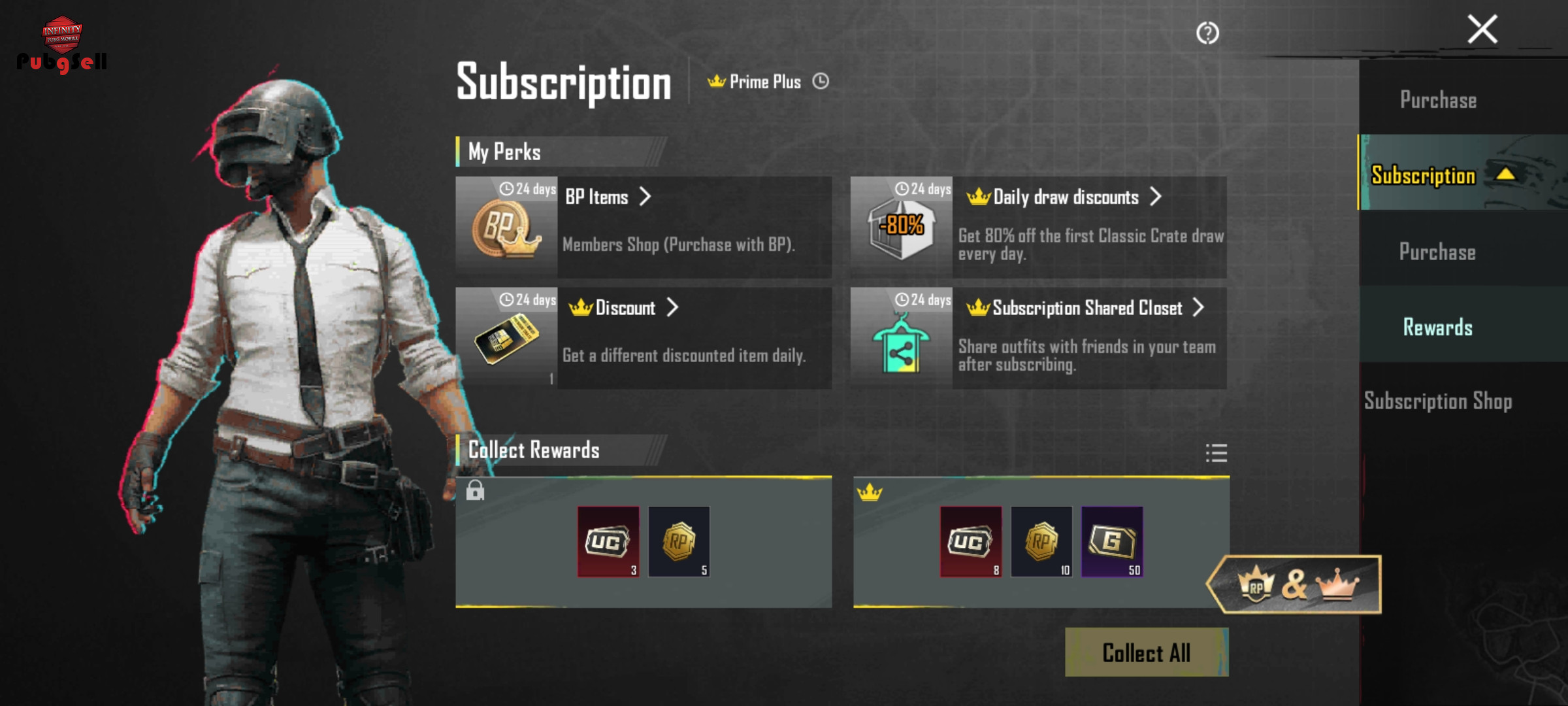This screenshot has width=1568, height=706.
Task: Open the help question mark icon
Action: click(1207, 33)
